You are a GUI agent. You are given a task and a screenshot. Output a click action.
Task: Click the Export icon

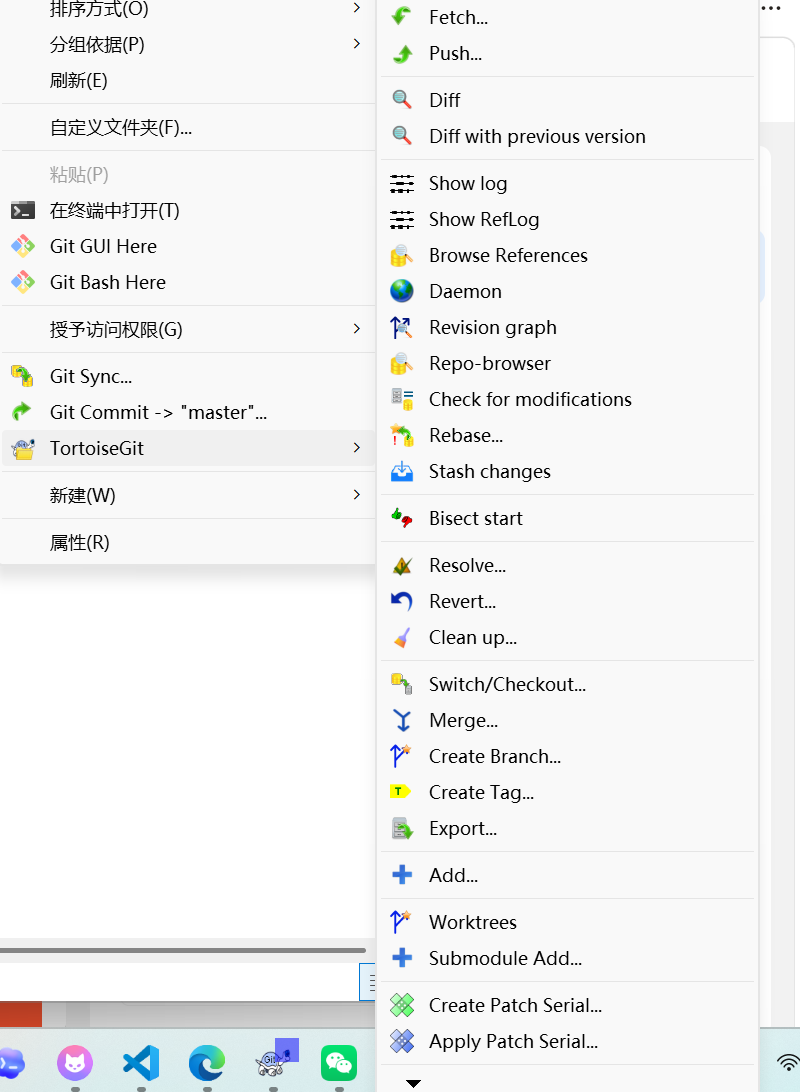(x=402, y=828)
